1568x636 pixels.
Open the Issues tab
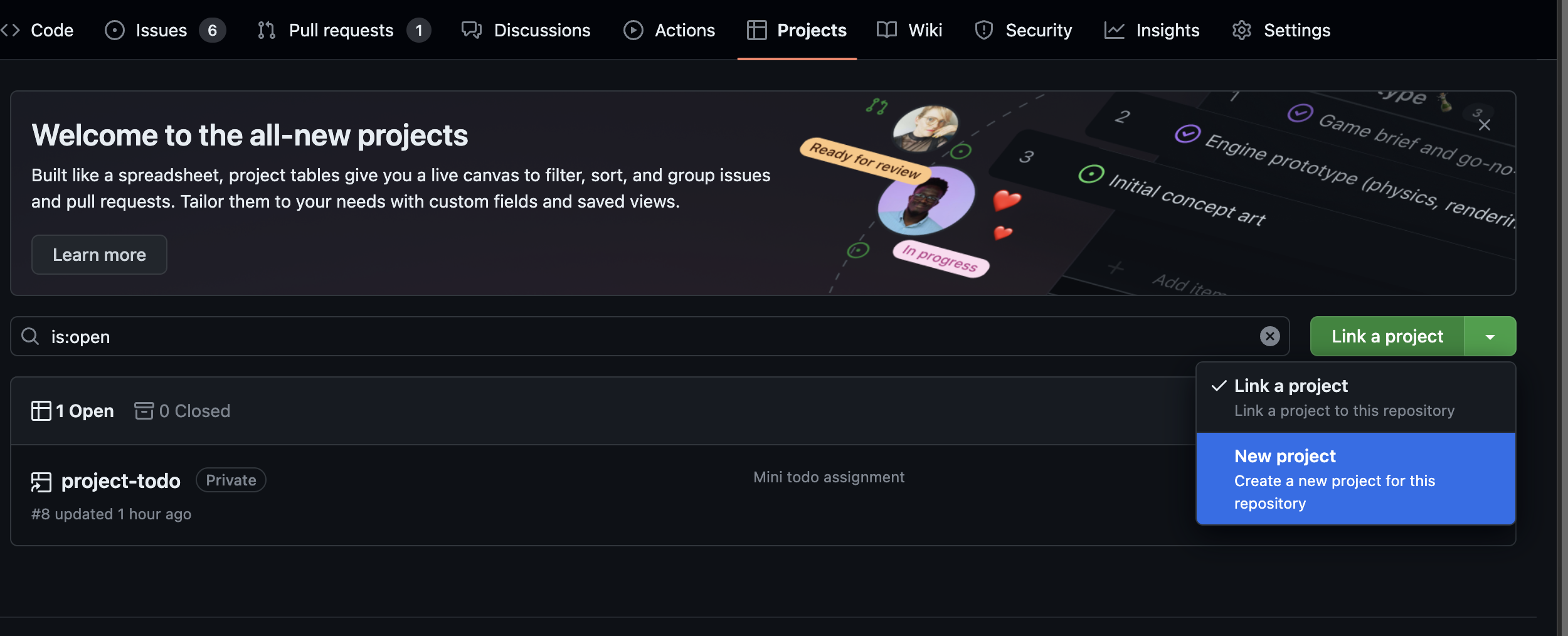[165, 30]
